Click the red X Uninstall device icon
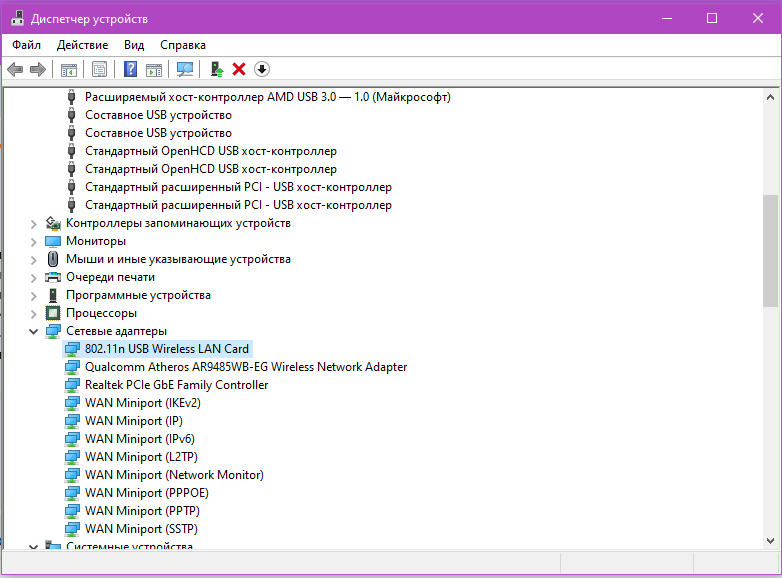782x578 pixels. click(239, 69)
